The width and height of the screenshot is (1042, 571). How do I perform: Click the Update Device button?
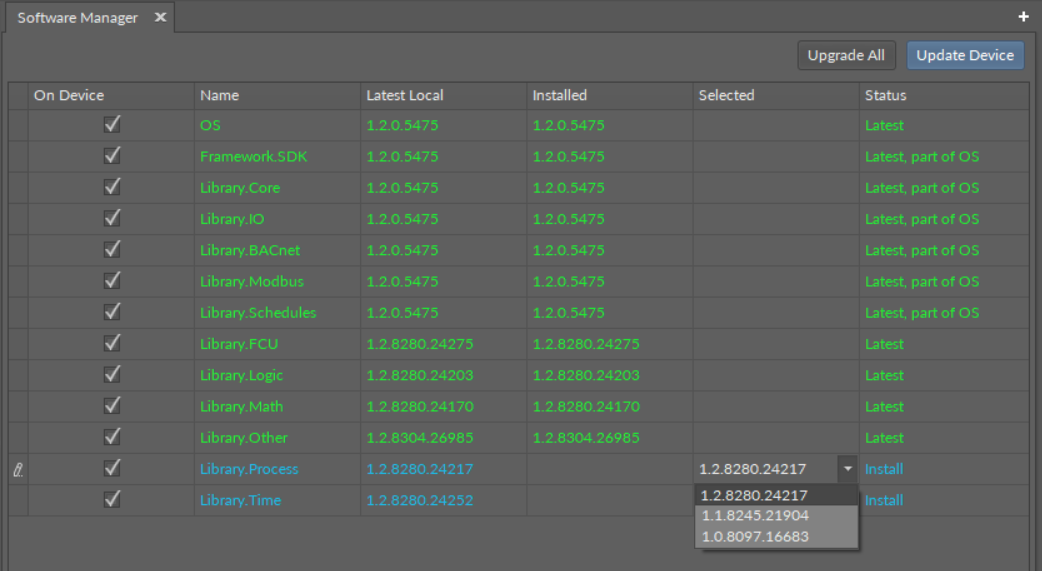(x=965, y=56)
